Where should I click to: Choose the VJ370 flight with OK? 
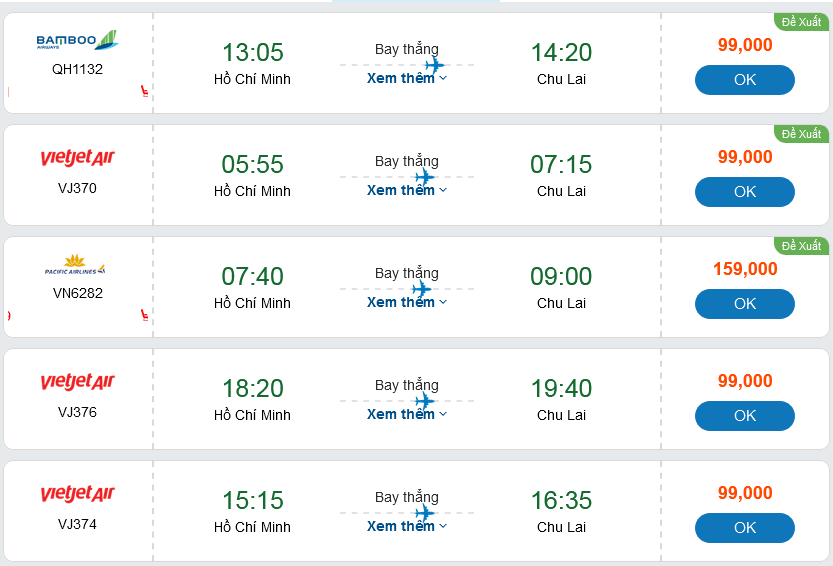click(745, 192)
